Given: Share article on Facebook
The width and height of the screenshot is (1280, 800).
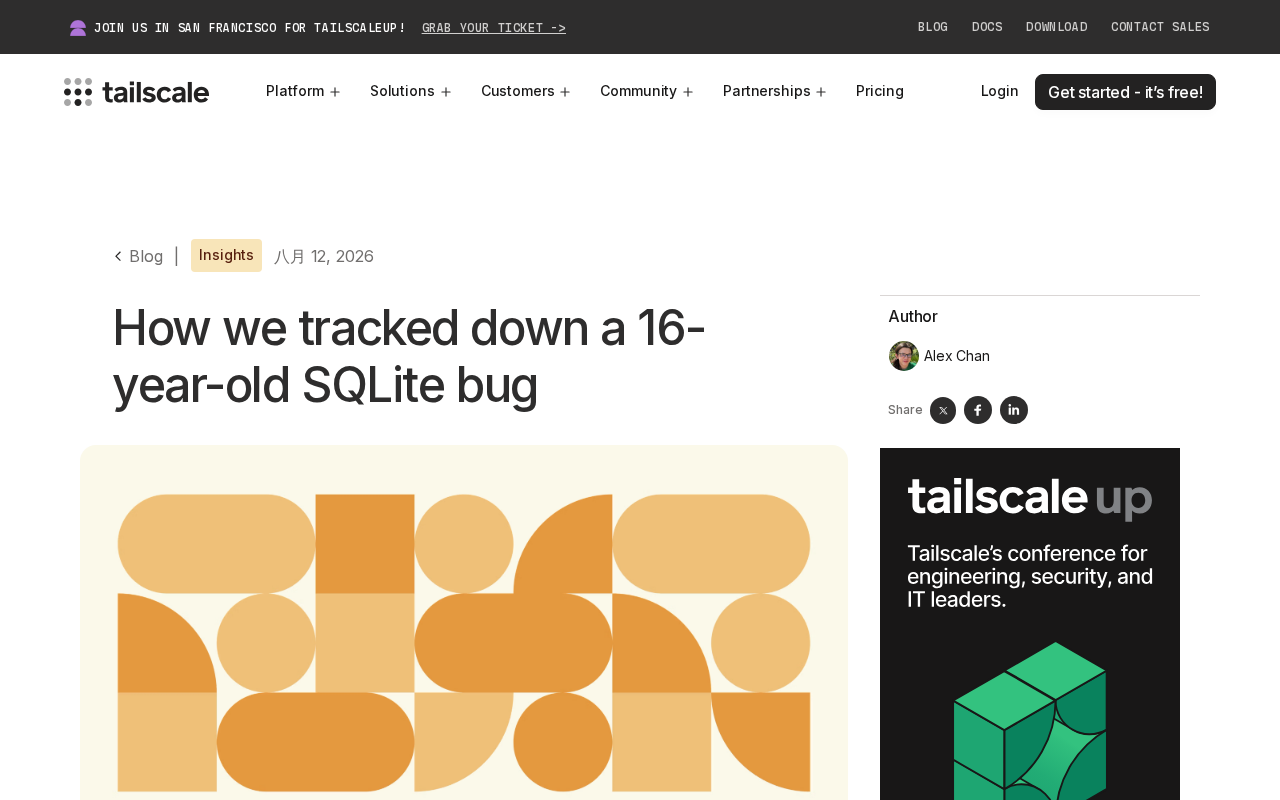Looking at the screenshot, I should (978, 410).
